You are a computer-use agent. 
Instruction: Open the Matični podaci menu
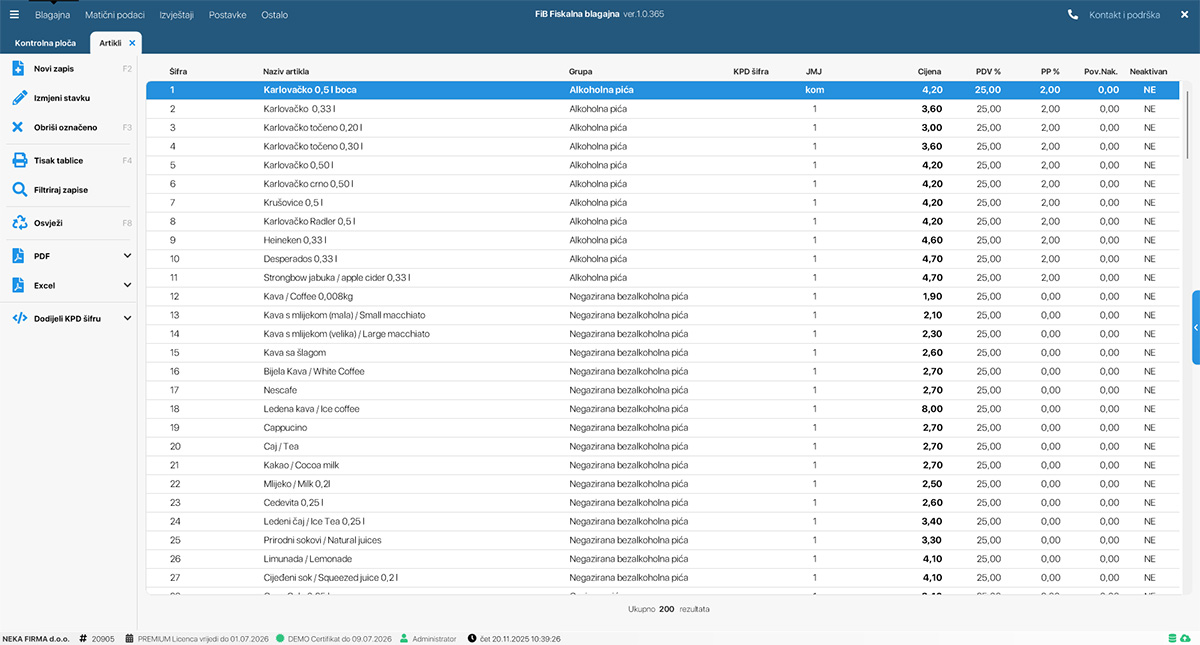pos(114,15)
